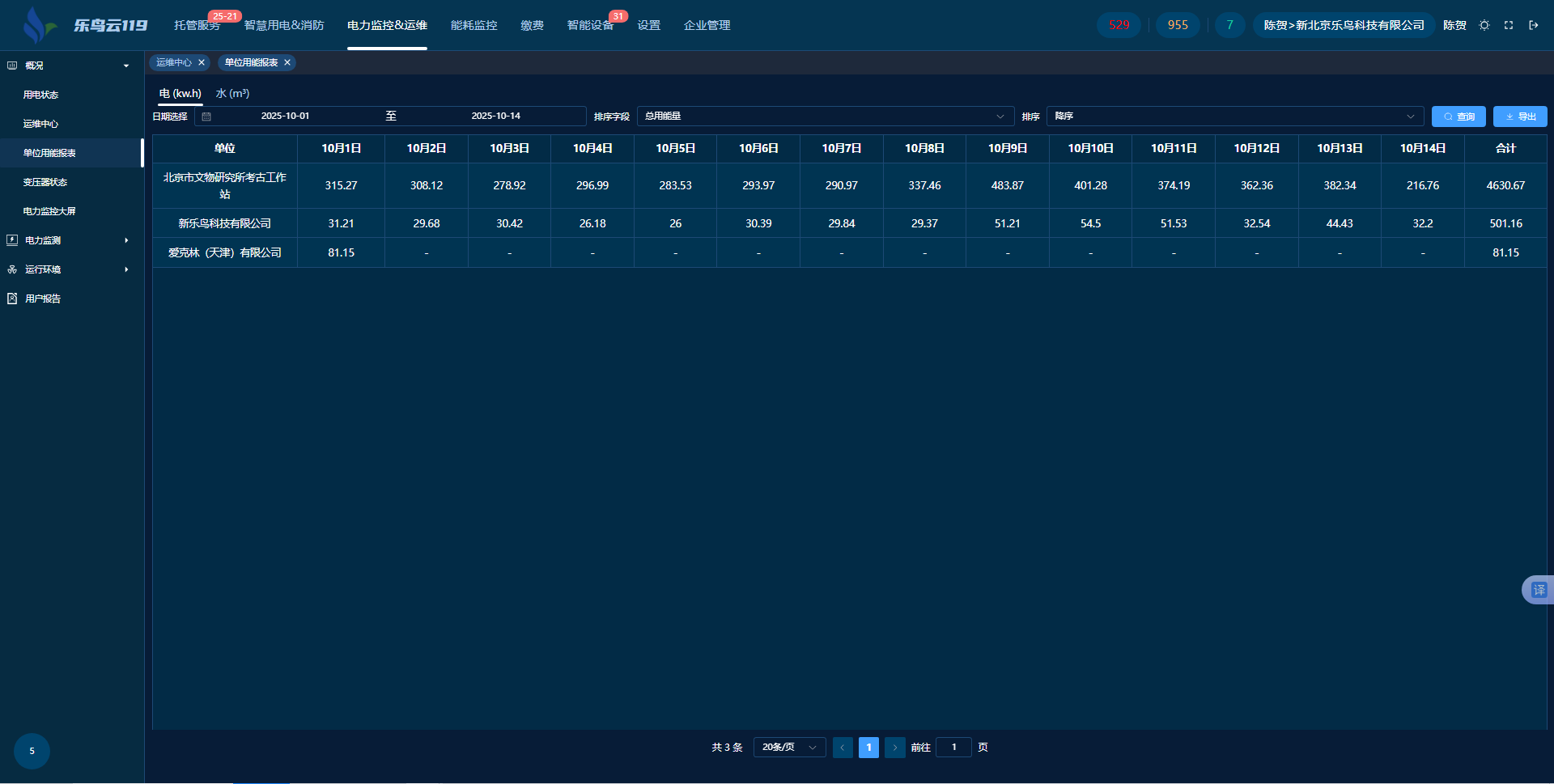This screenshot has height=784, width=1554.
Task: Close the 单位用能报表 tab
Action: 287,62
